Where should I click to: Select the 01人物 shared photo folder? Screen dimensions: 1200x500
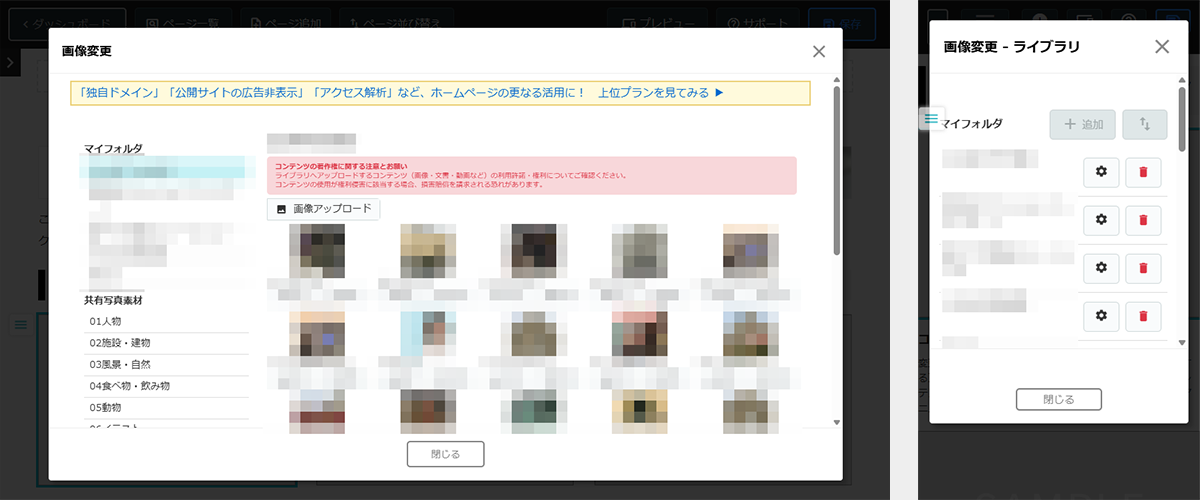click(x=105, y=322)
